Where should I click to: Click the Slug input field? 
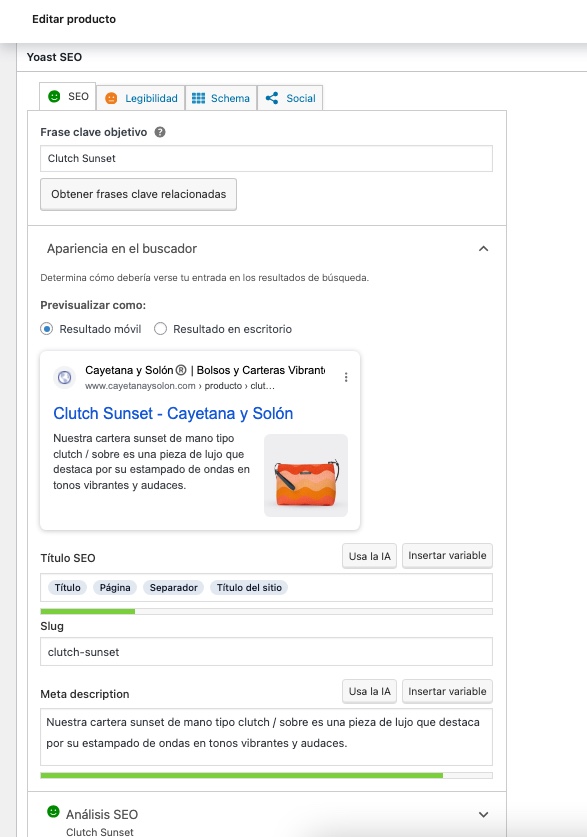[x=266, y=652]
